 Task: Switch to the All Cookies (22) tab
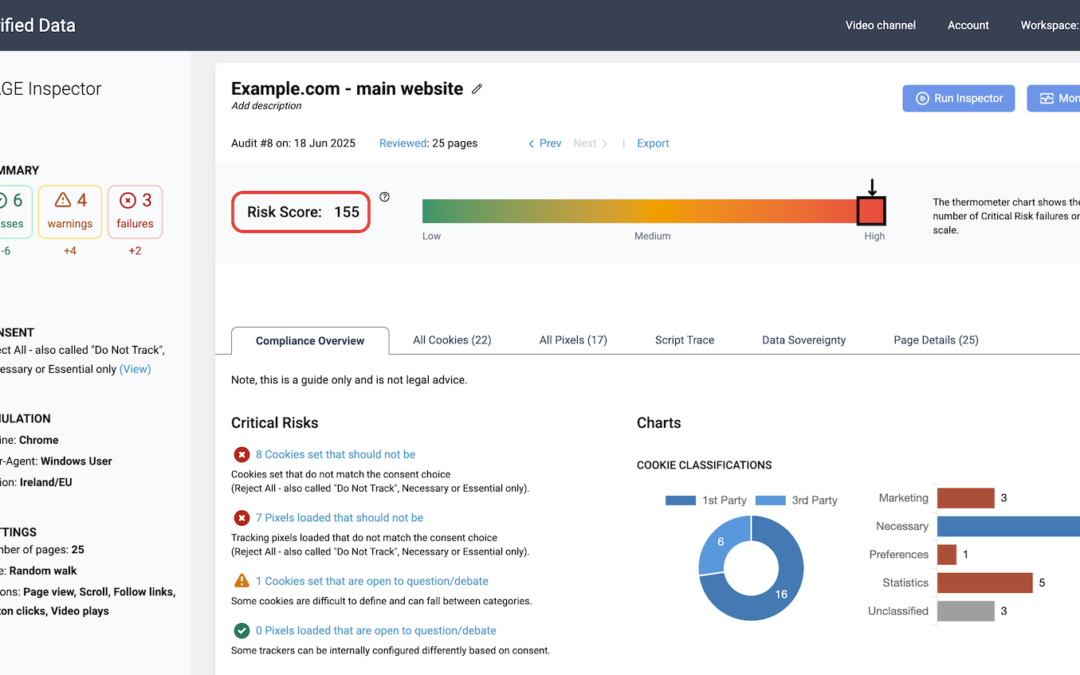pyautogui.click(x=452, y=340)
